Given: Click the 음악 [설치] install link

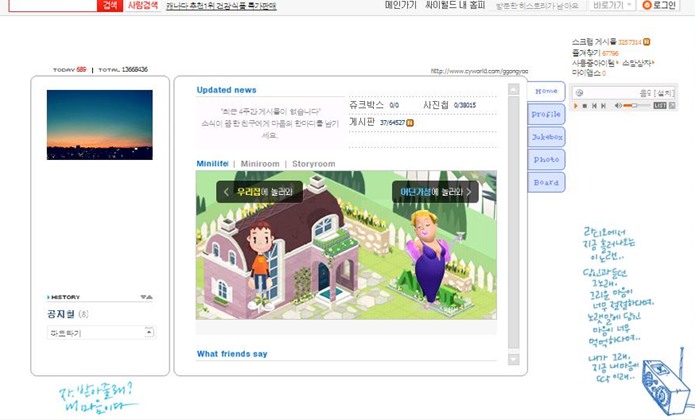Looking at the screenshot, I should click(657, 93).
